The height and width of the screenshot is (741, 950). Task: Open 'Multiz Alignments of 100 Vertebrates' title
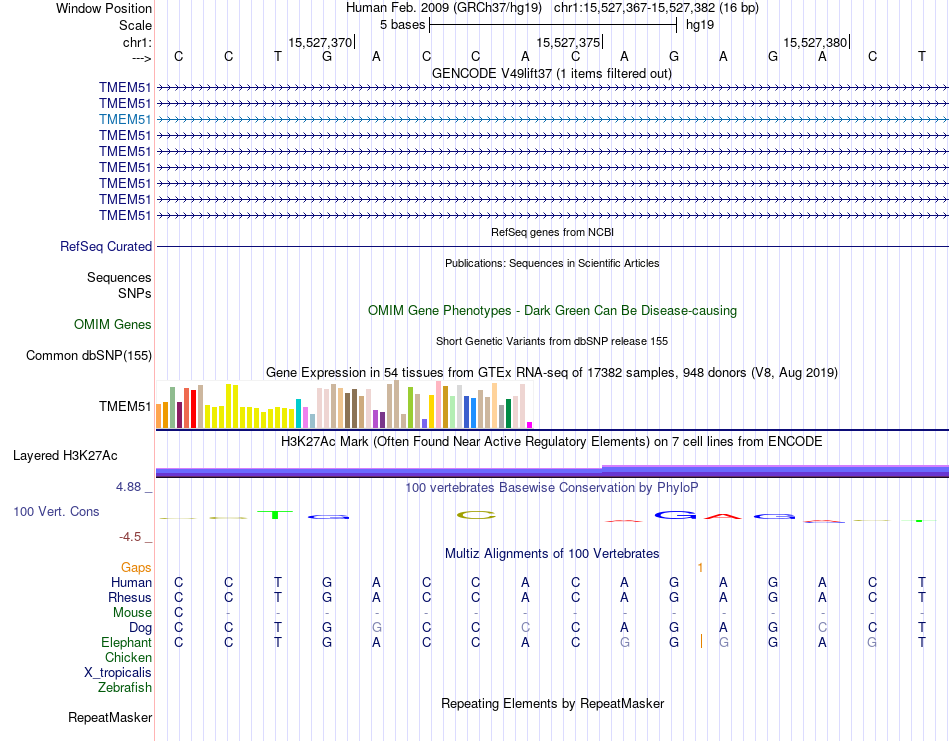[x=552, y=554]
